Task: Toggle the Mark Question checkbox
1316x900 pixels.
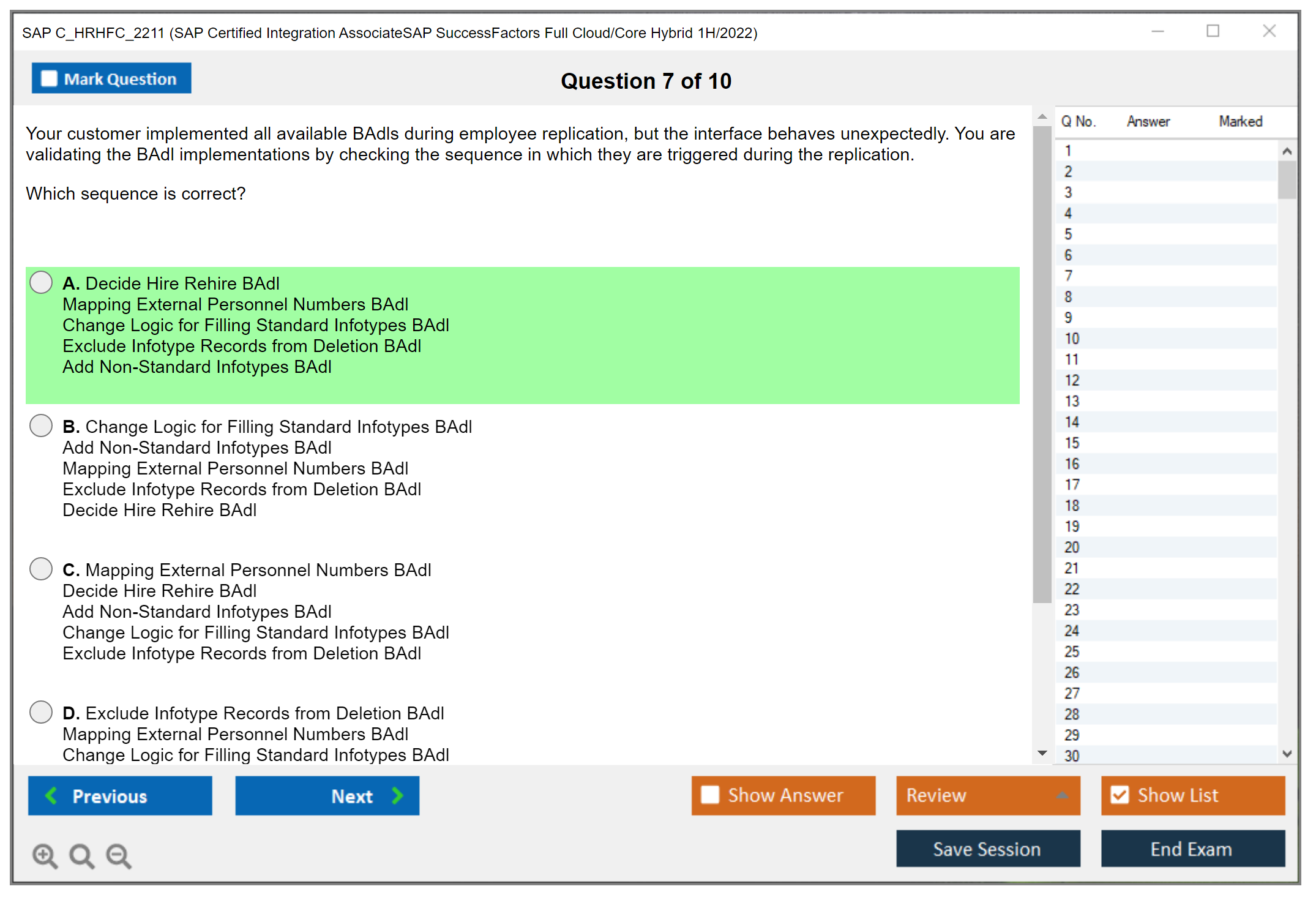Action: point(49,78)
